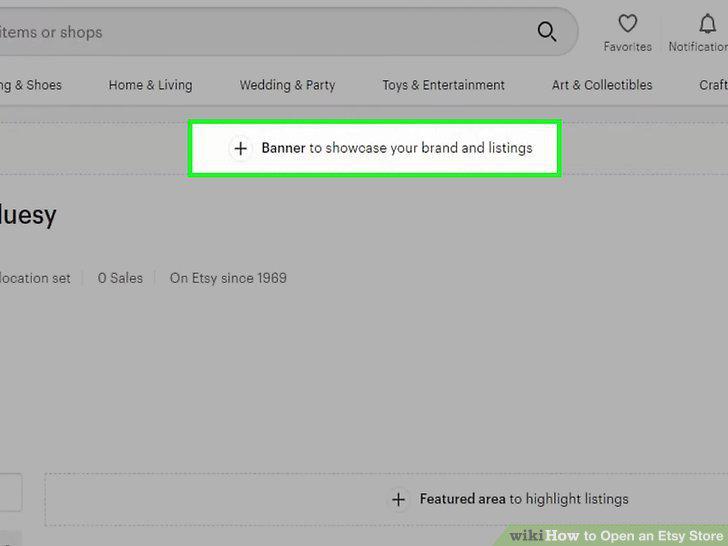
Task: Open Favorites heart icon
Action: (627, 23)
